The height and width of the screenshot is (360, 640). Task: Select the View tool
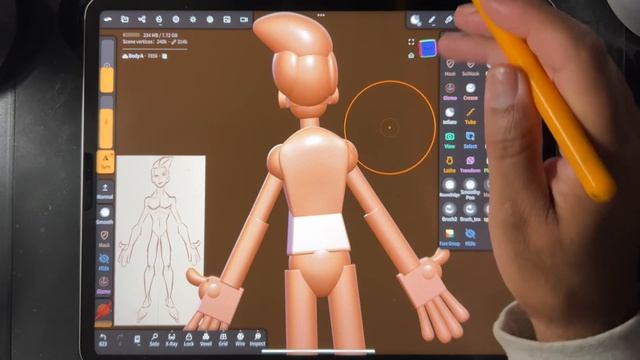click(450, 140)
